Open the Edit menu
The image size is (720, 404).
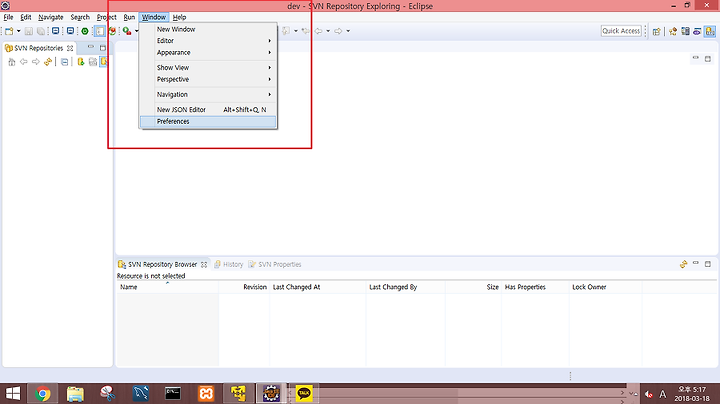click(26, 17)
